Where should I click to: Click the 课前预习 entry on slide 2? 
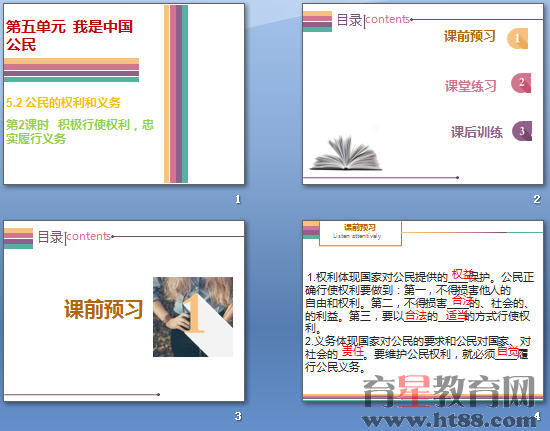(470, 36)
